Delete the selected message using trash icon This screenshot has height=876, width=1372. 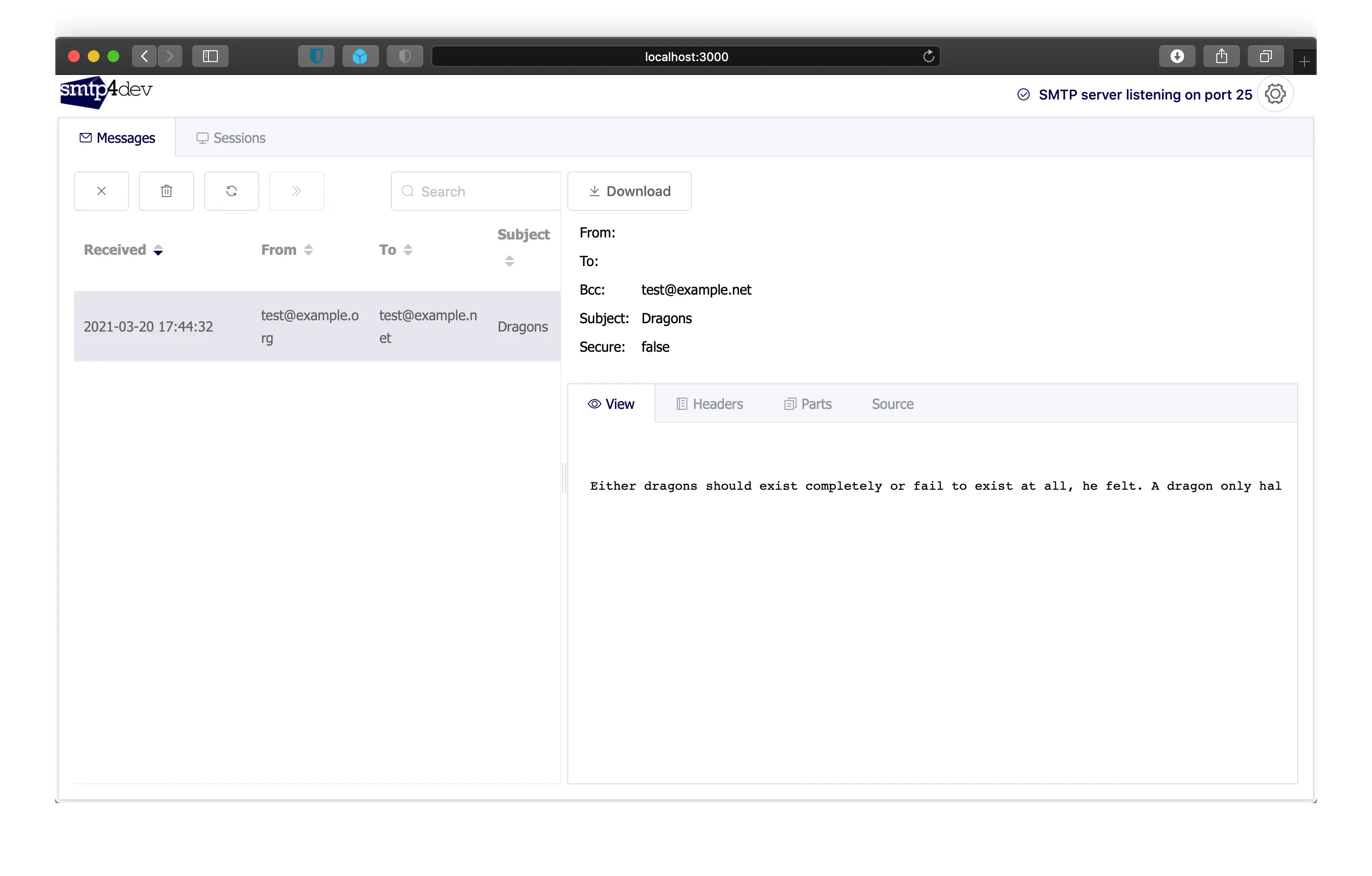click(166, 191)
